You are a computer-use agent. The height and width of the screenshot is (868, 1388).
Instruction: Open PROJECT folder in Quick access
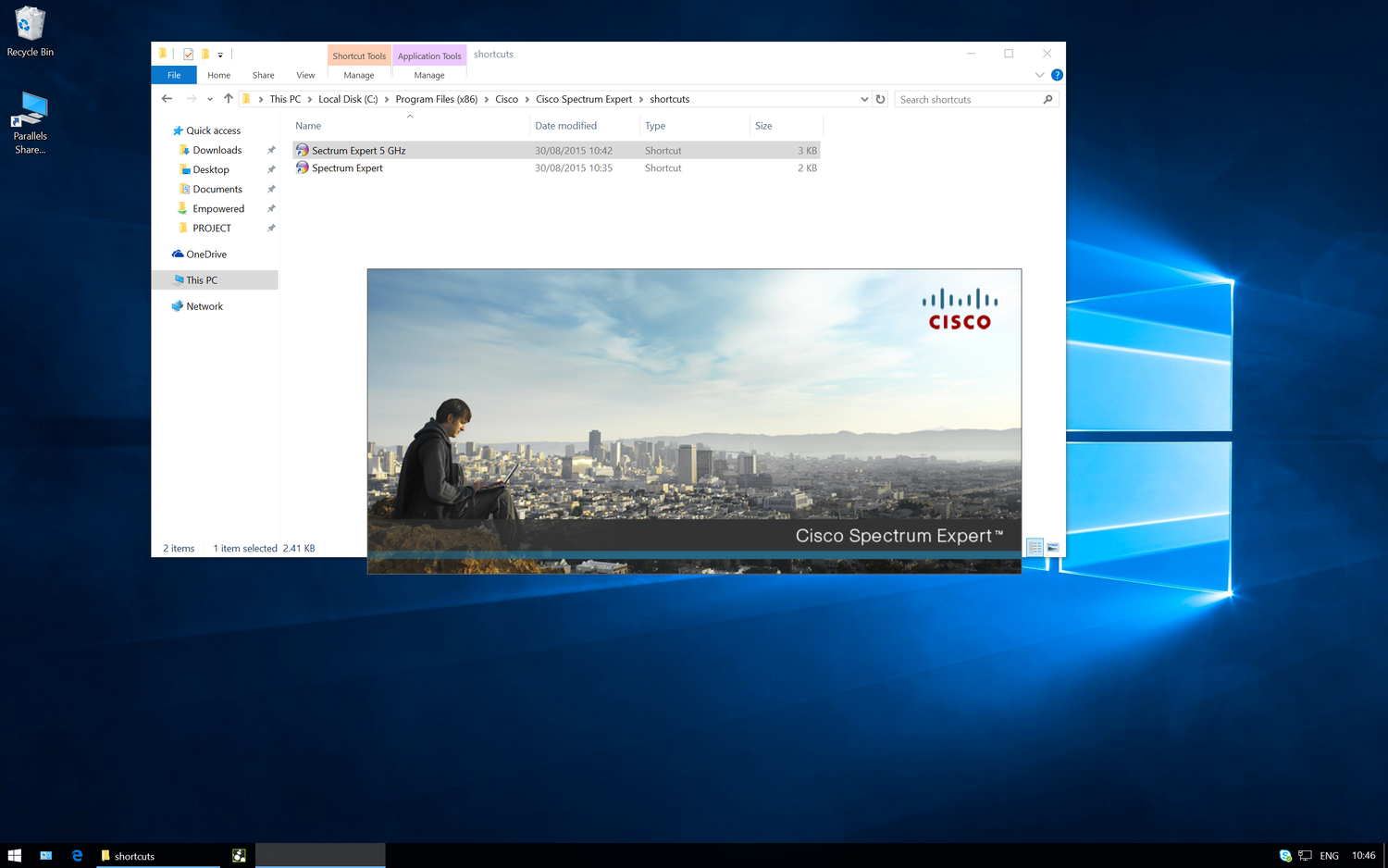tap(212, 228)
